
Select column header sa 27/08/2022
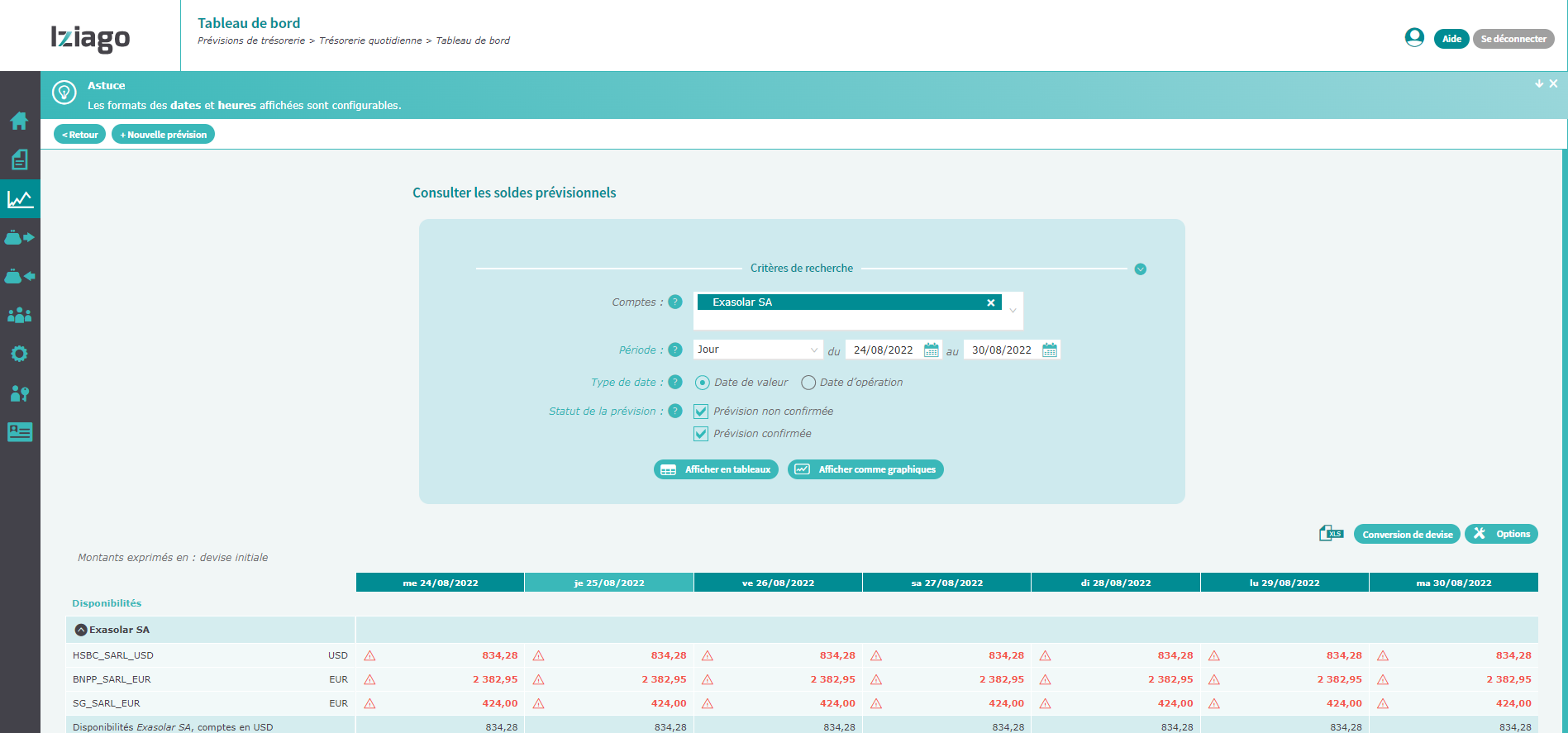pyautogui.click(x=947, y=583)
